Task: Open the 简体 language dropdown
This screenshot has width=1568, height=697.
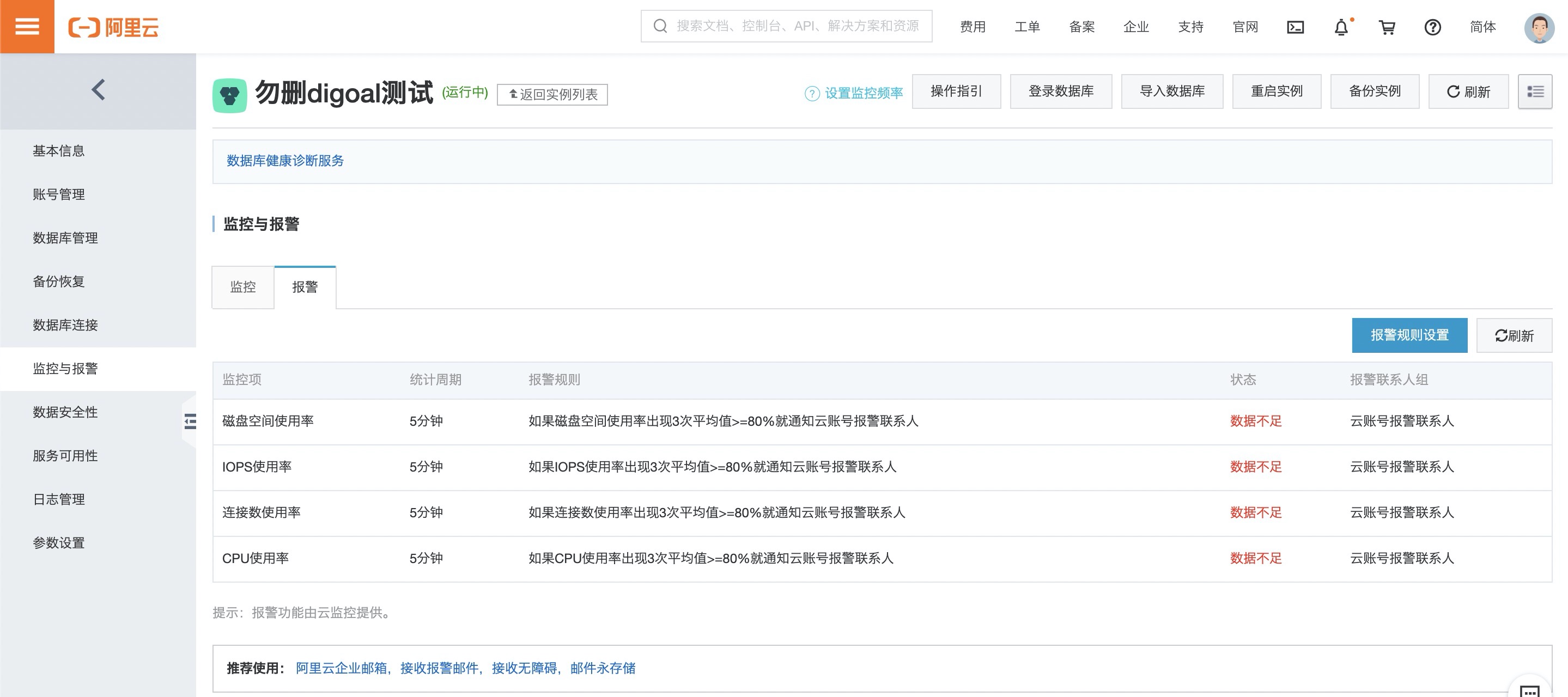Action: [1482, 27]
